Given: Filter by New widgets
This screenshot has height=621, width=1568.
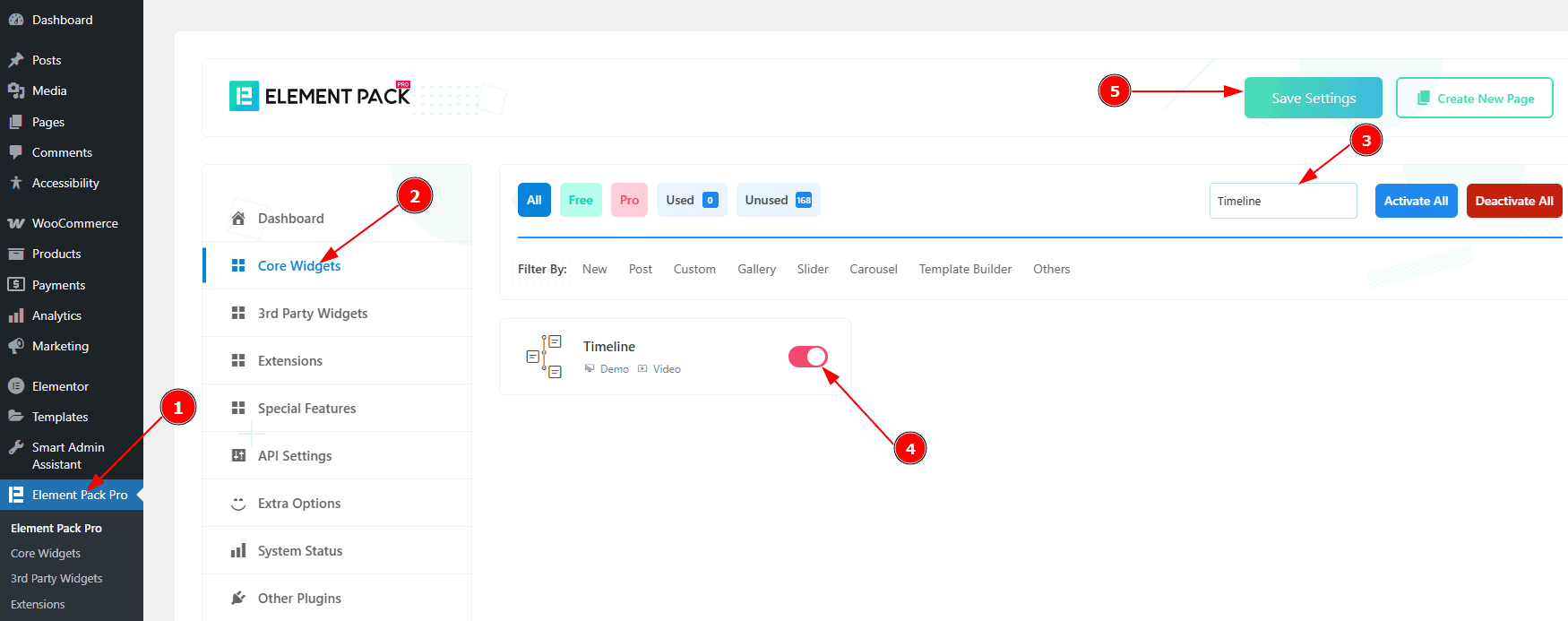Looking at the screenshot, I should click(x=595, y=269).
